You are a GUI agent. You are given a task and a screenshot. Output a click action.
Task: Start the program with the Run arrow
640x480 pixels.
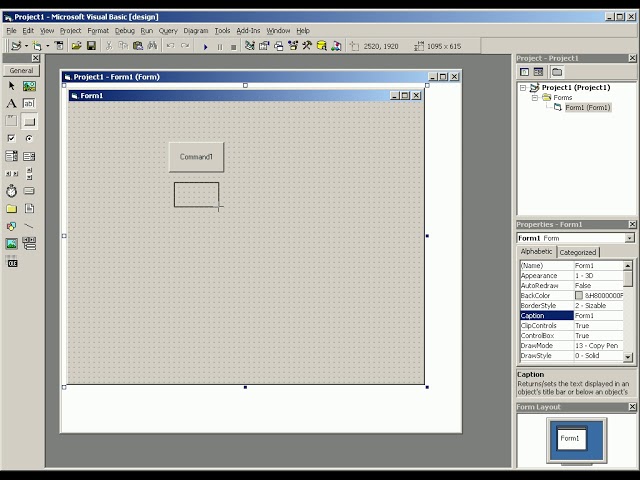click(205, 47)
